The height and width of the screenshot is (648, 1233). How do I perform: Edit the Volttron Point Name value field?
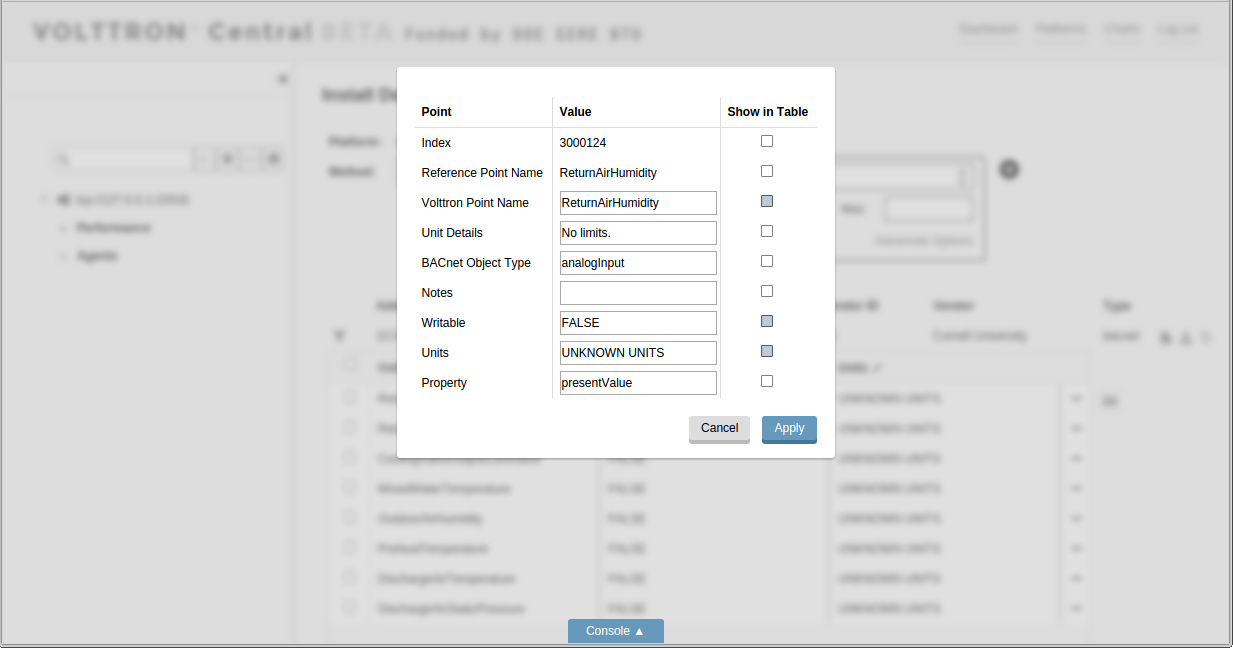pyautogui.click(x=638, y=203)
